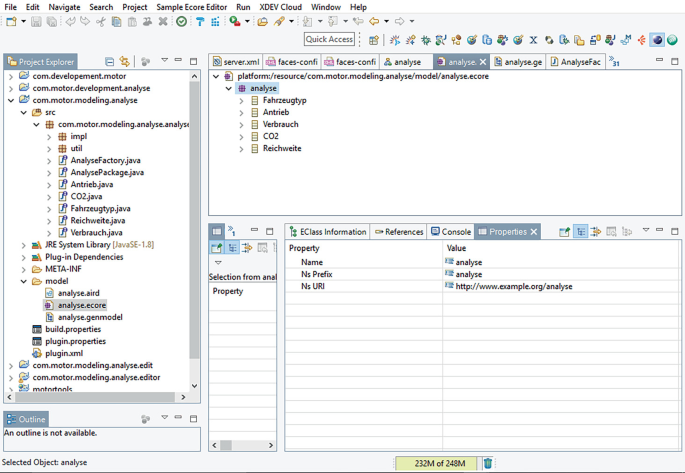Viewport: 685px width, 473px height.
Task: Click the Ns URI value field
Action: 514,286
